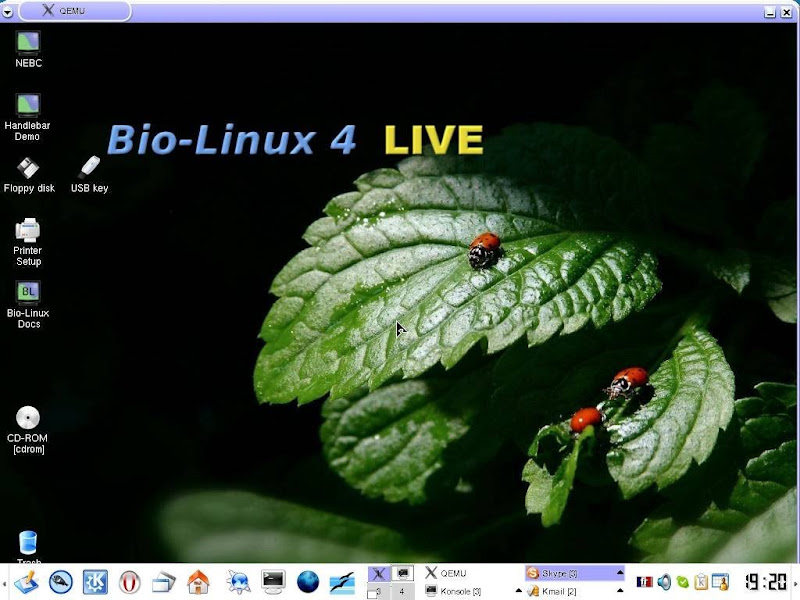Screen dimensions: 800x600
Task: Click the drawing pencil launcher in panel
Action: tap(26, 581)
